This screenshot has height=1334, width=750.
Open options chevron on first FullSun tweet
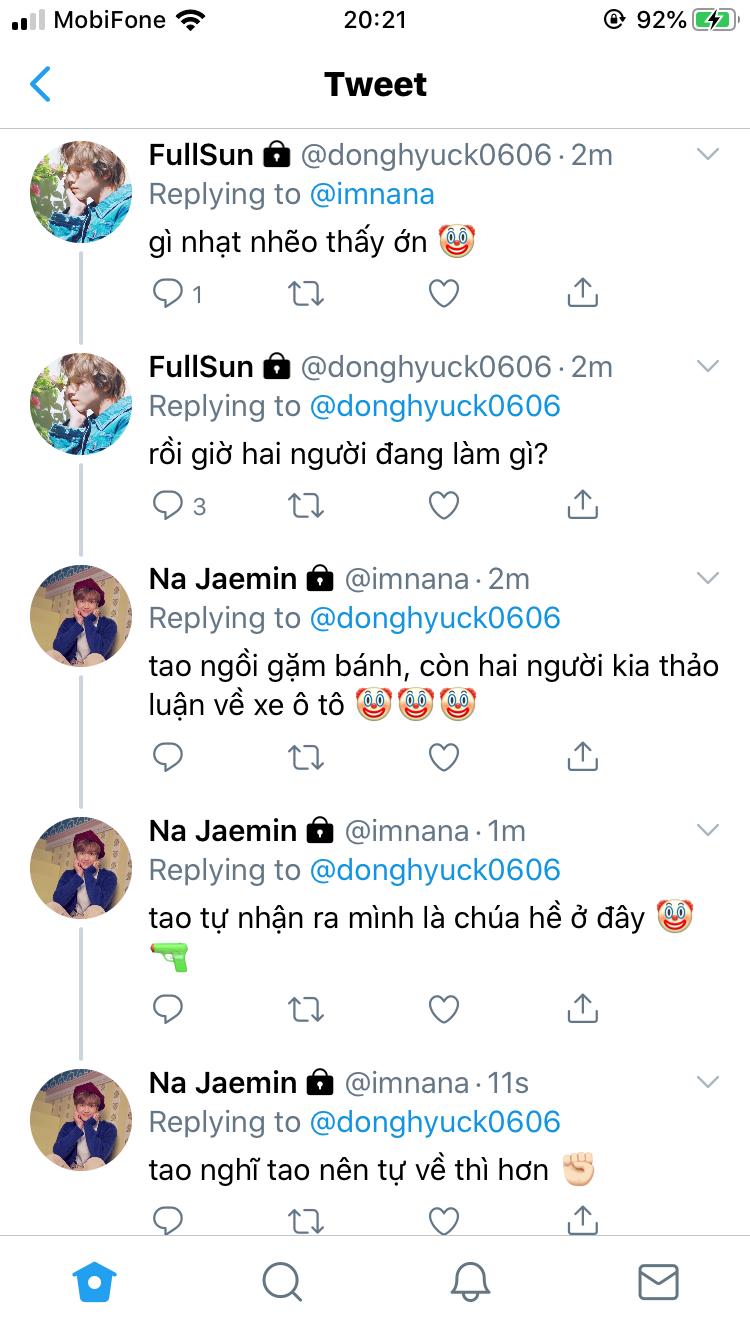tap(708, 154)
